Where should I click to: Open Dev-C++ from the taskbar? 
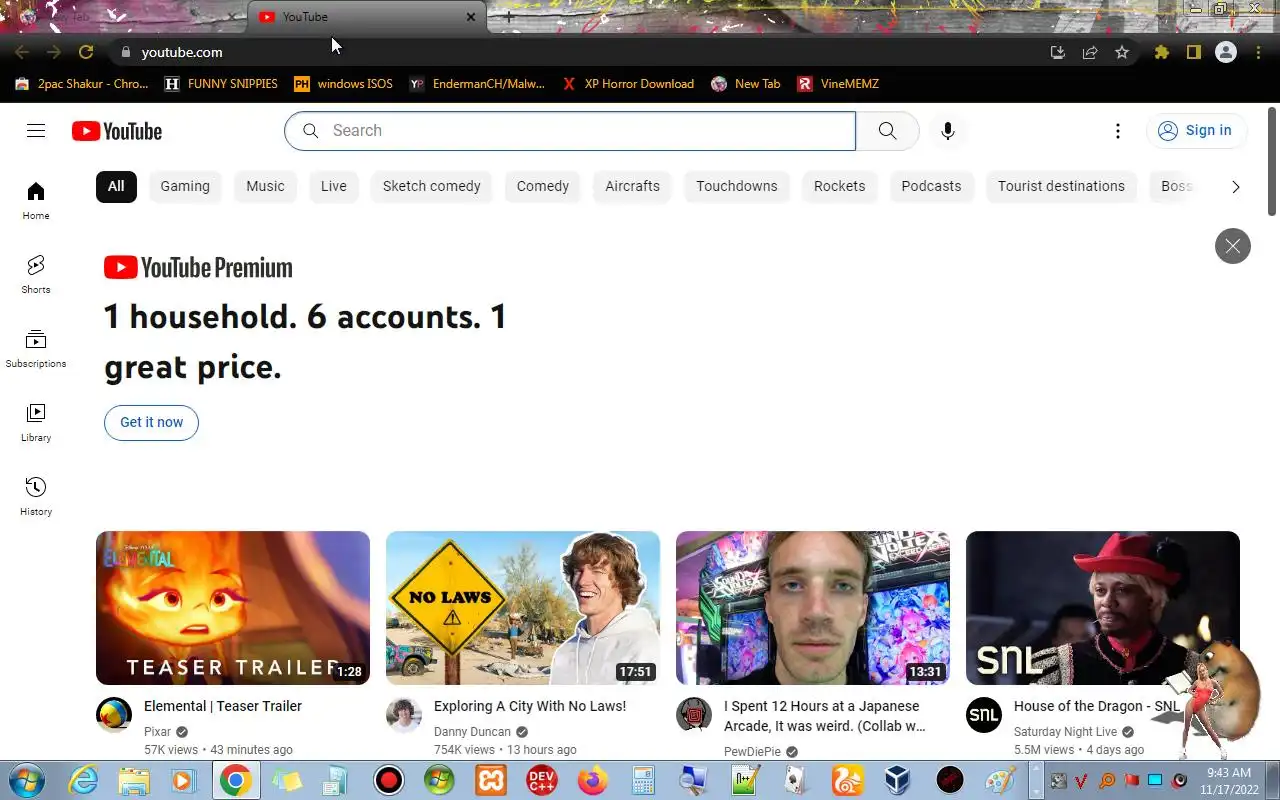pos(542,780)
